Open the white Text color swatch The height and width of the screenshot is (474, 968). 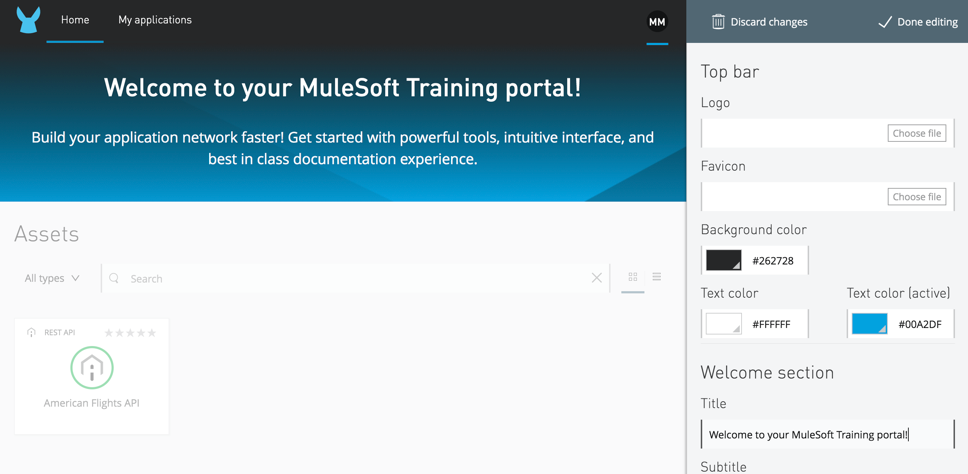pos(724,323)
